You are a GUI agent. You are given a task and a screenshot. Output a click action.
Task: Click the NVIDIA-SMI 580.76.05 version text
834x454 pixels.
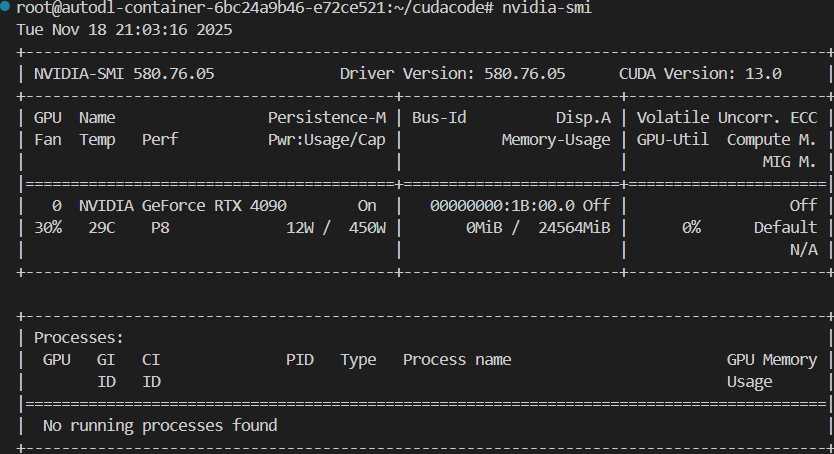124,74
